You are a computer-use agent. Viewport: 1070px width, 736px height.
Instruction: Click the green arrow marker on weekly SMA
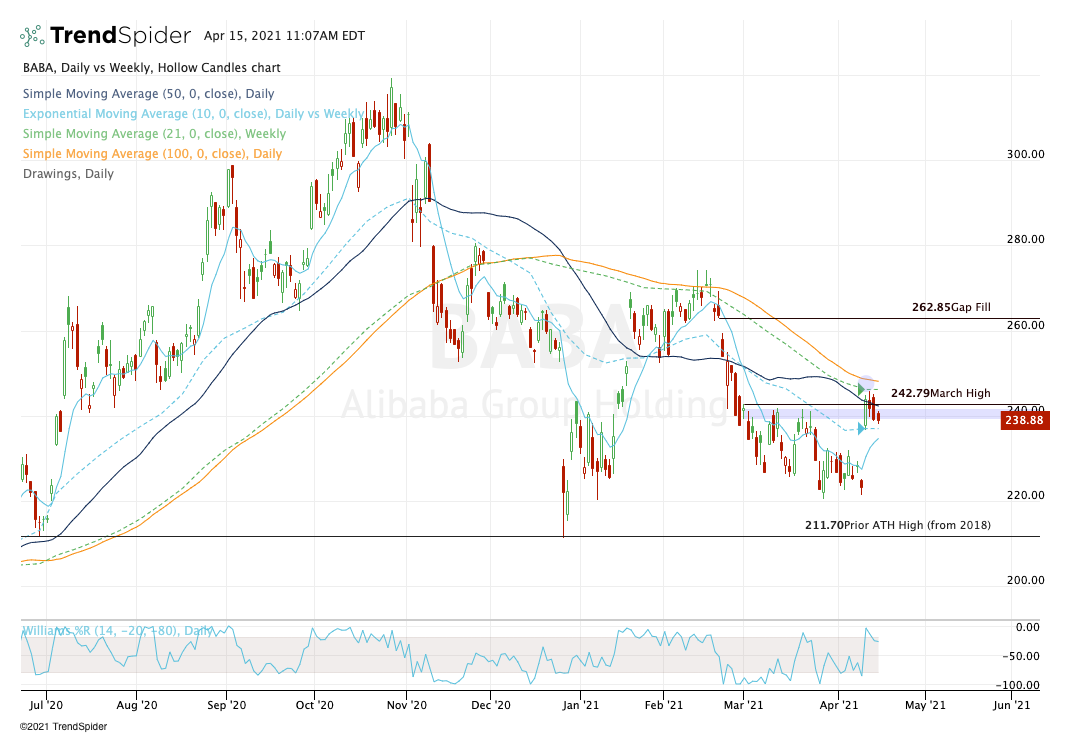[861, 389]
